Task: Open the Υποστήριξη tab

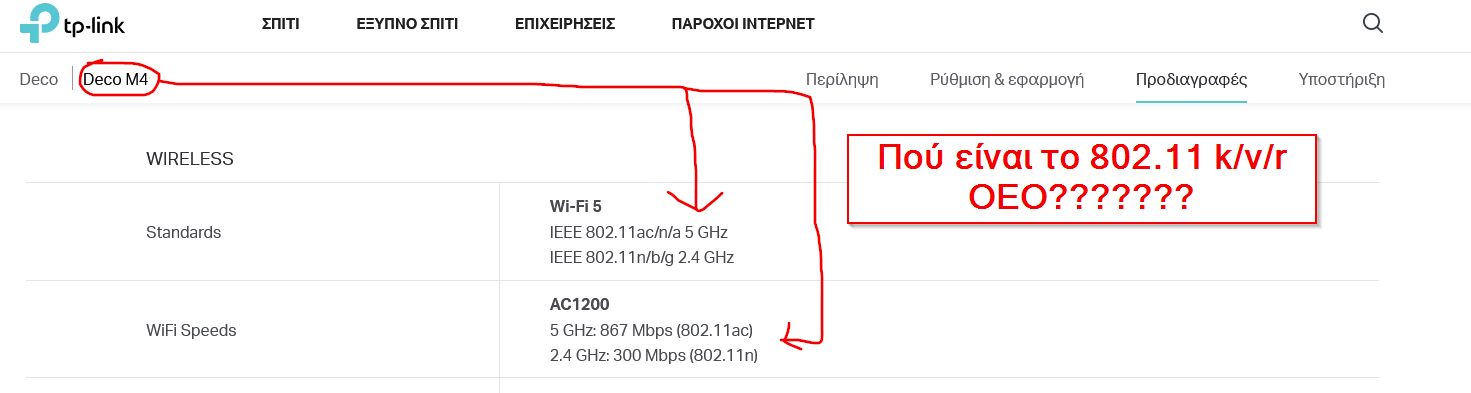Action: click(x=1341, y=79)
